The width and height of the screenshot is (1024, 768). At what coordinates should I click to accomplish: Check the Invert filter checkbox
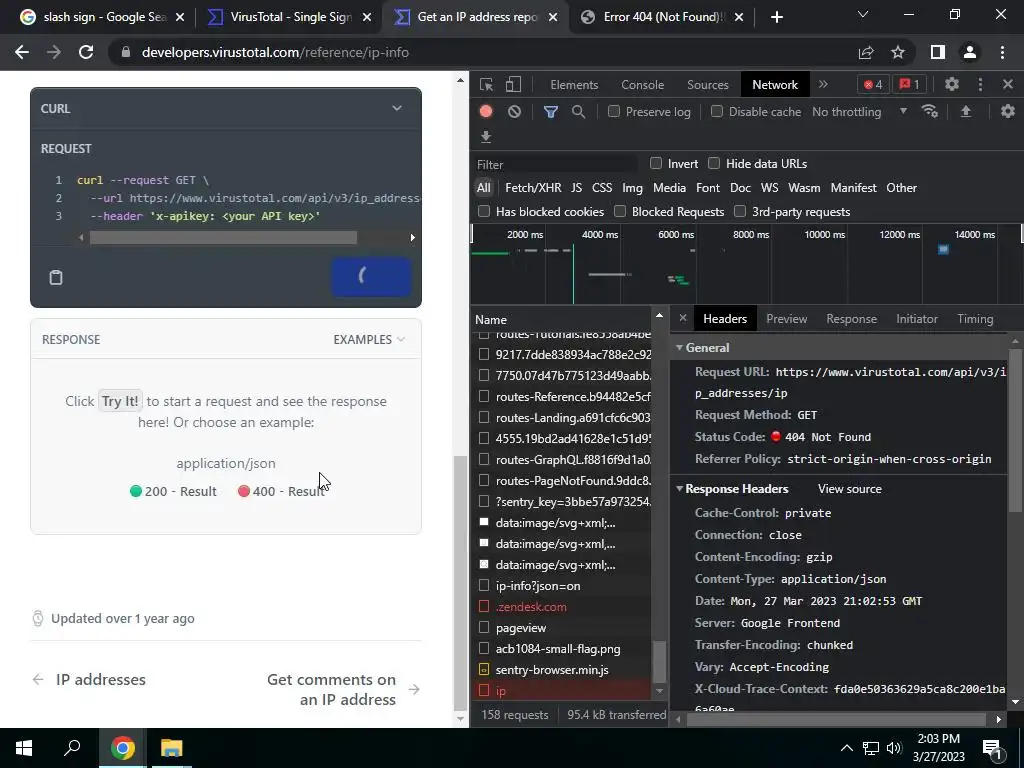[x=656, y=163]
